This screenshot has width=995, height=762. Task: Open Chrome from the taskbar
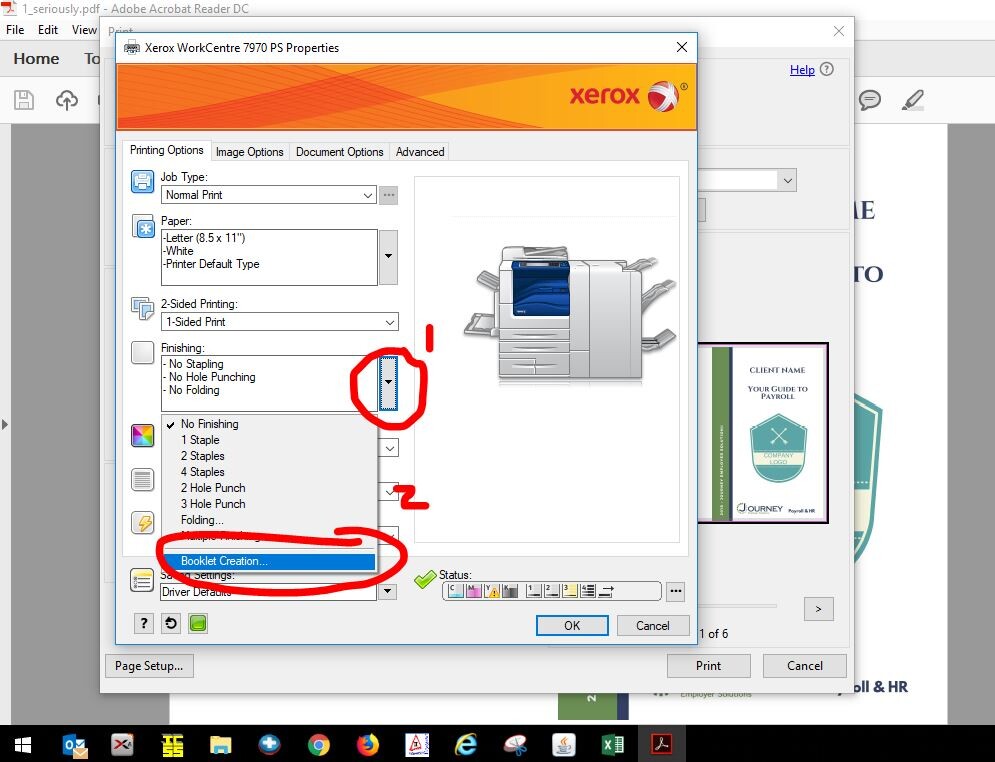point(319,744)
